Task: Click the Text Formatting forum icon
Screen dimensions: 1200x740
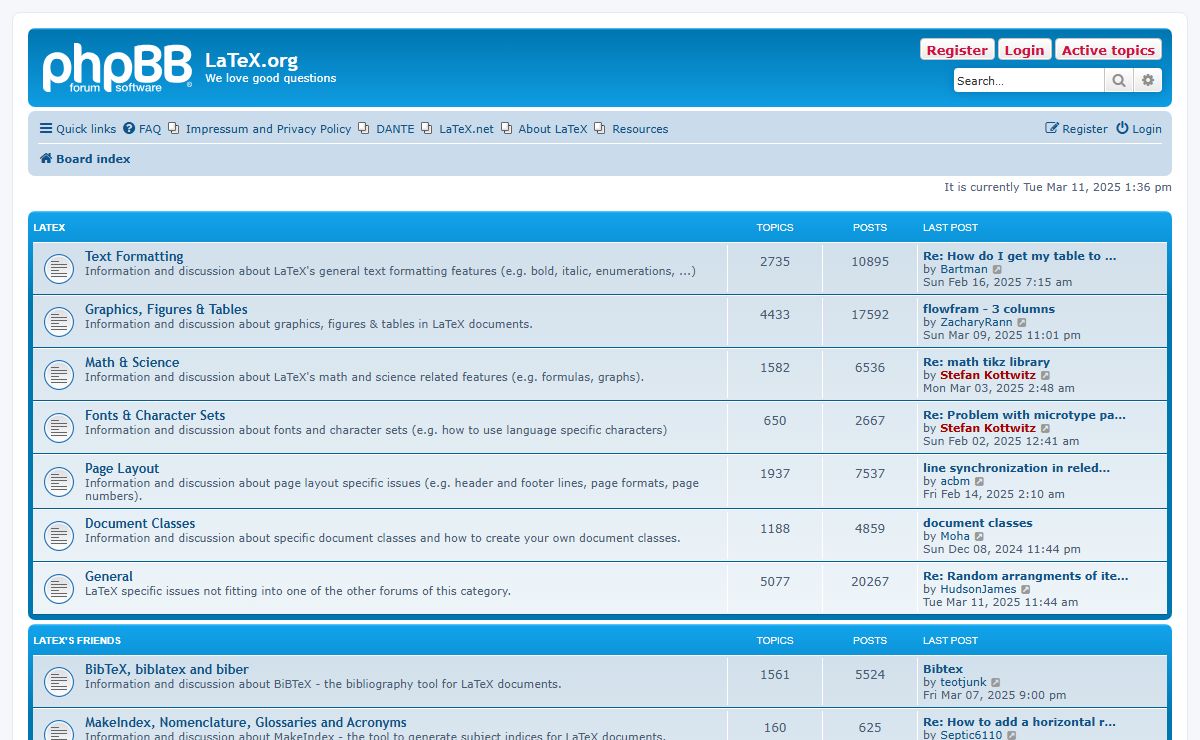Action: [x=59, y=268]
